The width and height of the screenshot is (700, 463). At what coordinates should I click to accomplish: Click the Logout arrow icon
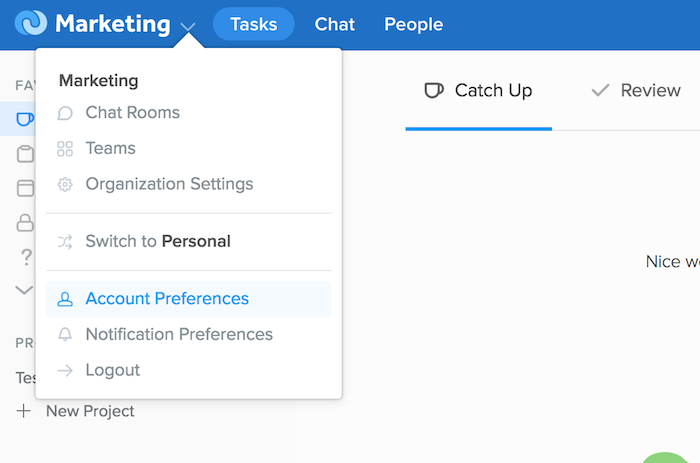[x=65, y=370]
